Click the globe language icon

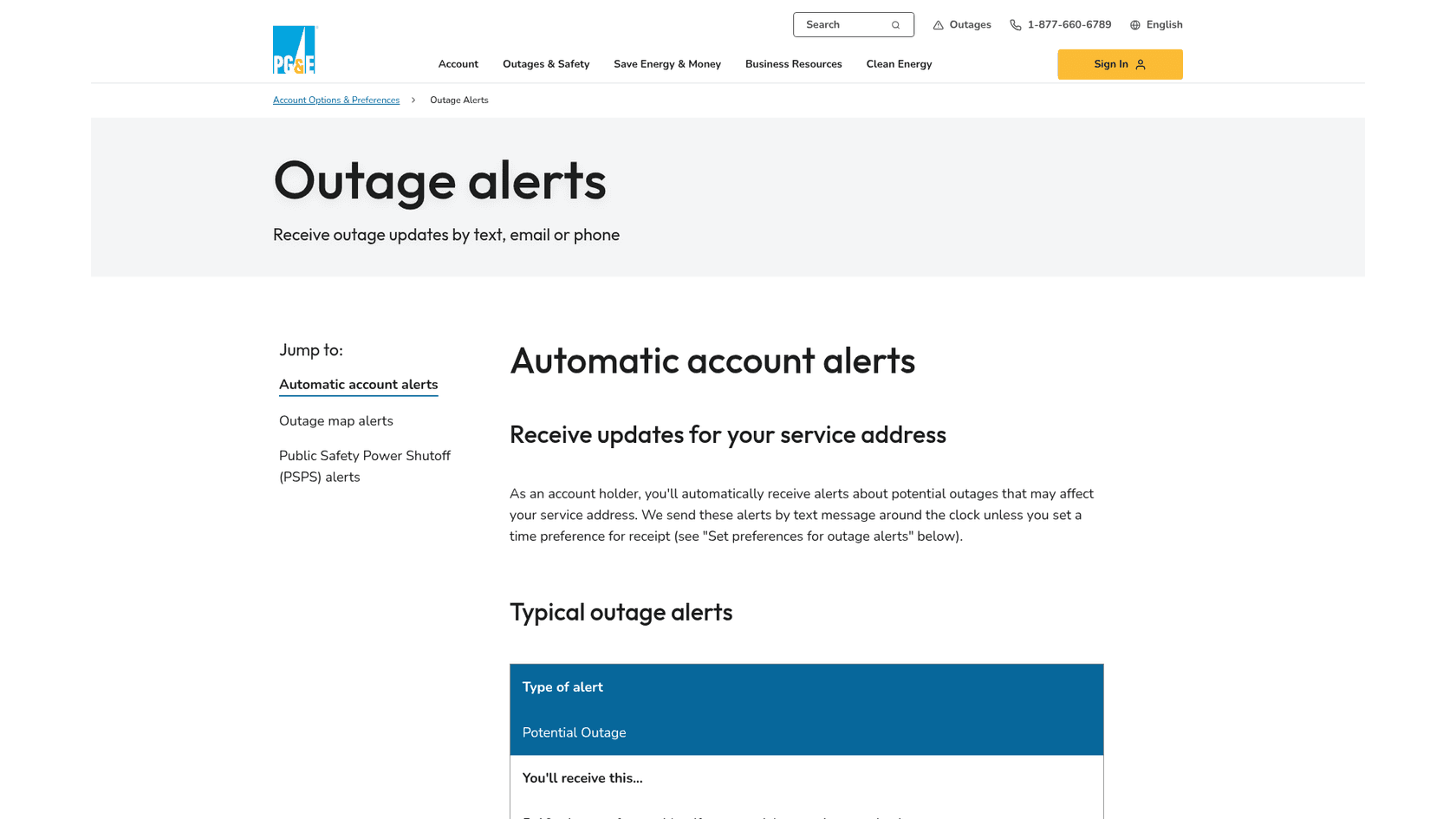click(1134, 25)
